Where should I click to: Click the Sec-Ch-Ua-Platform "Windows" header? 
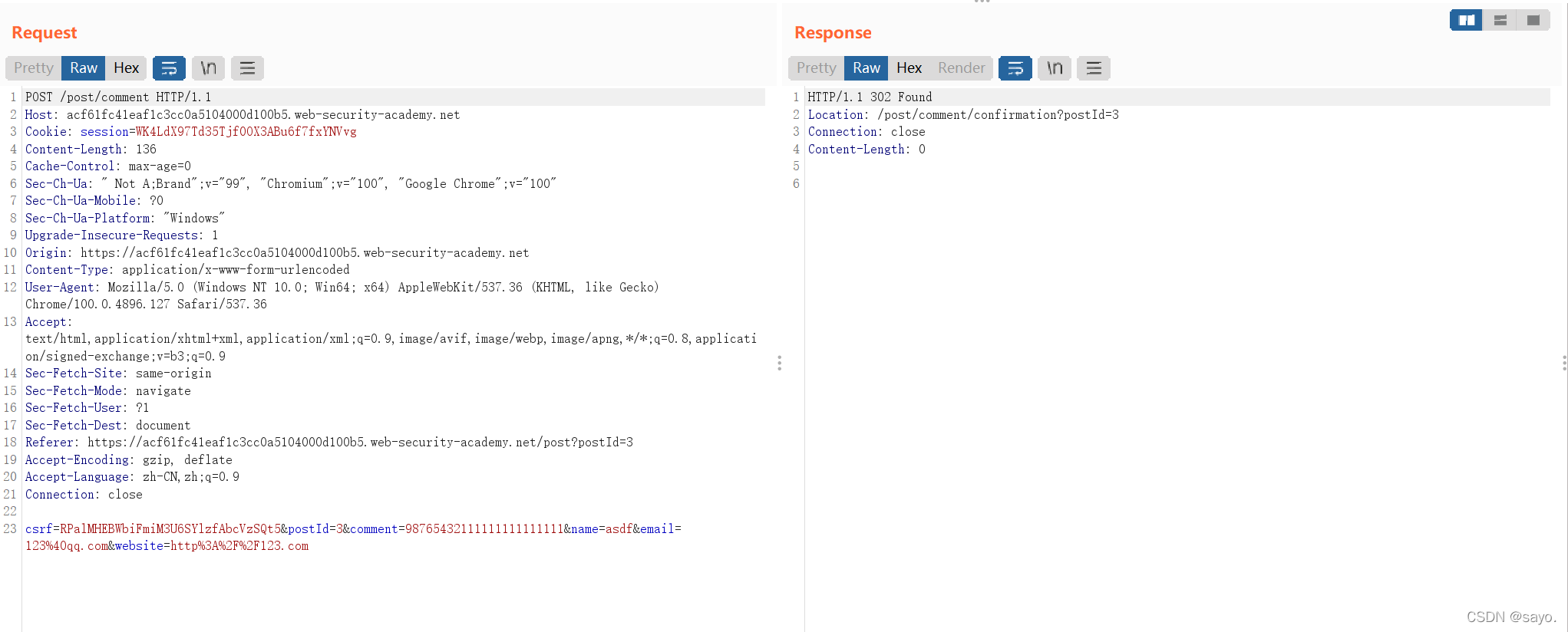point(125,219)
